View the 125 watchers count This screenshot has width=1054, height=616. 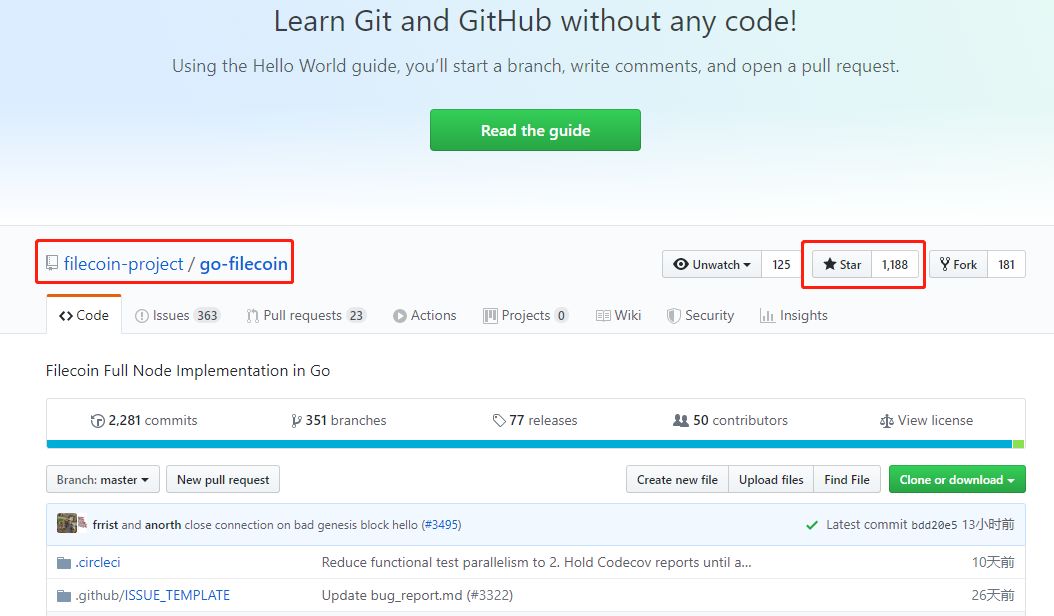(781, 264)
